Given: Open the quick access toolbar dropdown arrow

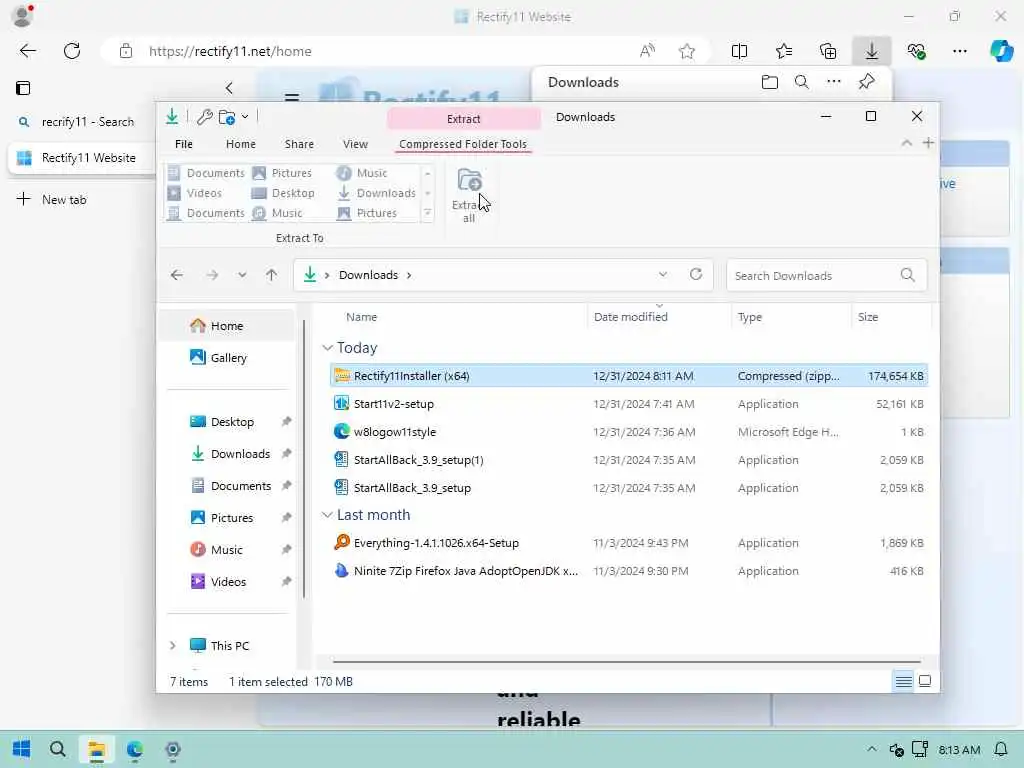Looking at the screenshot, I should (245, 117).
